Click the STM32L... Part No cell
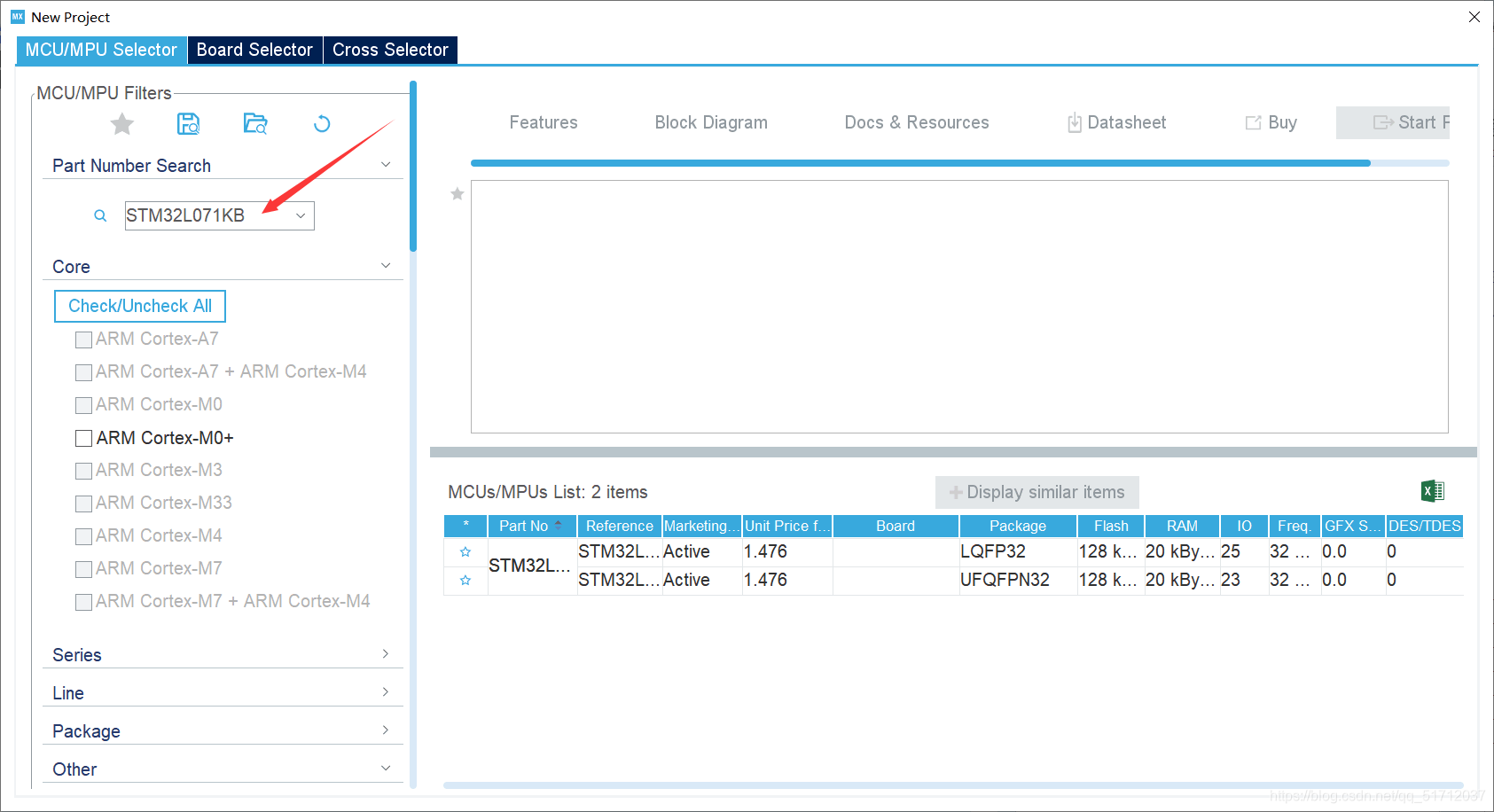Image resolution: width=1494 pixels, height=812 pixels. pyautogui.click(x=532, y=566)
